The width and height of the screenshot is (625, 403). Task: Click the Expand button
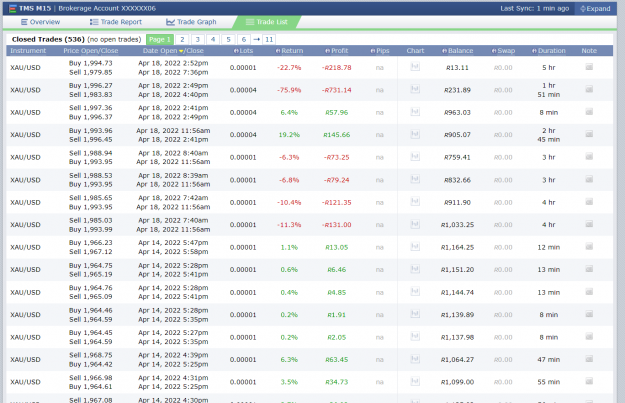click(595, 8)
